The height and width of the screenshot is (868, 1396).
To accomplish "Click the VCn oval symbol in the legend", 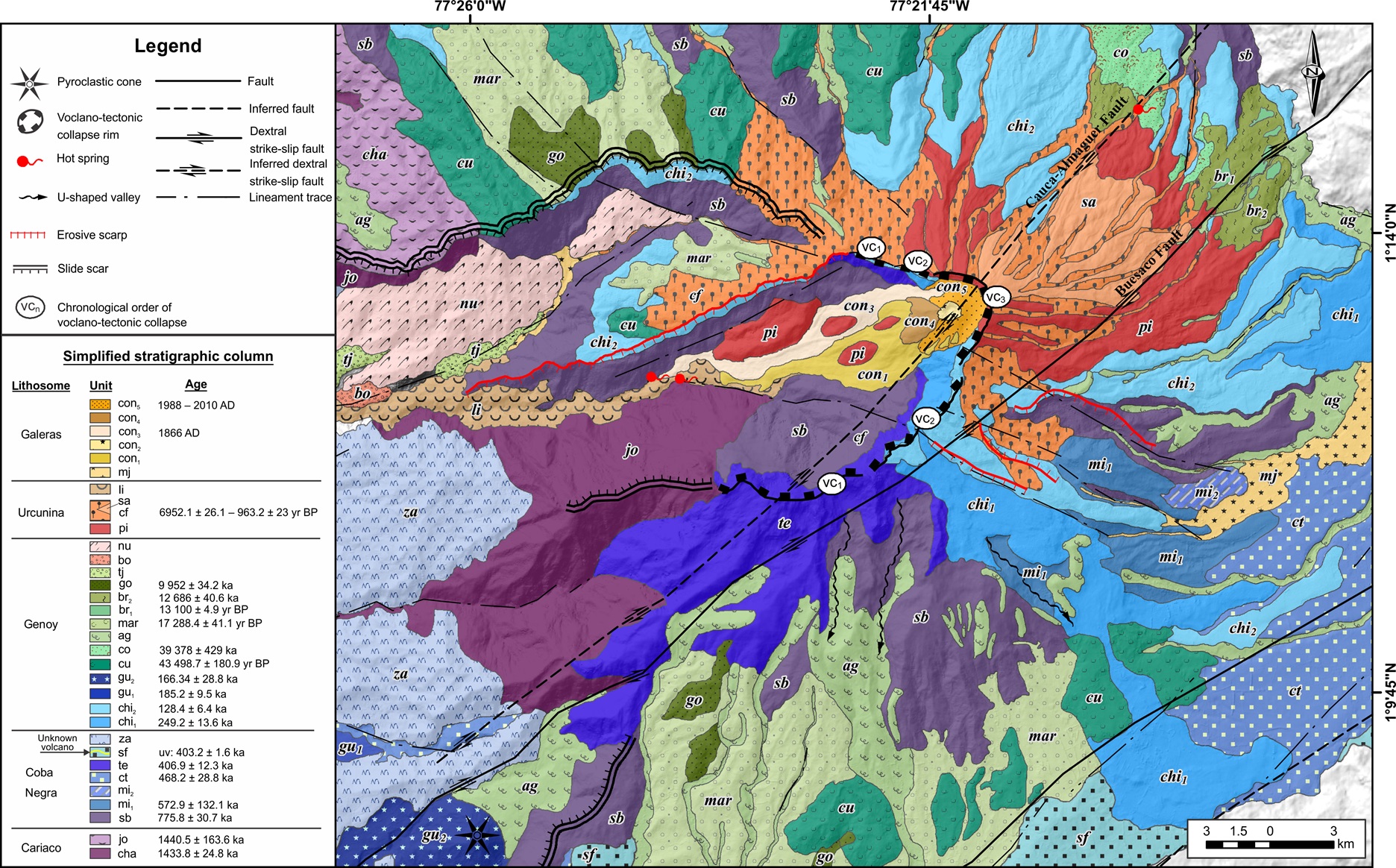I will [x=31, y=307].
